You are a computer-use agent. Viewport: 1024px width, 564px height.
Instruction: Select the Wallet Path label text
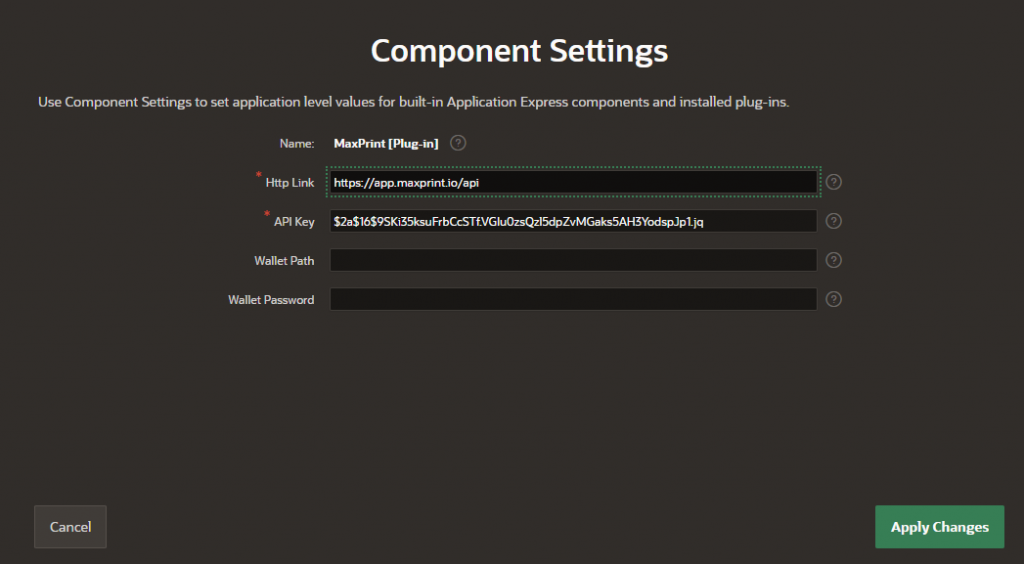(284, 261)
